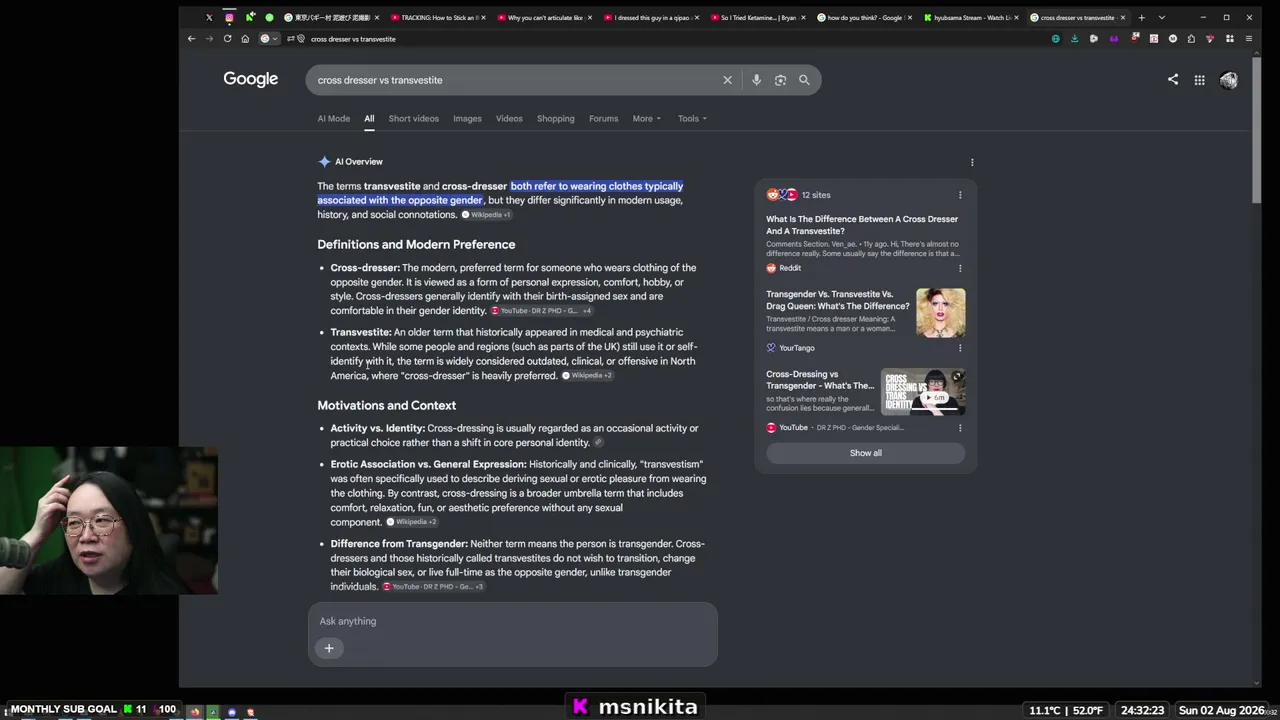Show Short videos results
The height and width of the screenshot is (720, 1280).
pyautogui.click(x=414, y=118)
